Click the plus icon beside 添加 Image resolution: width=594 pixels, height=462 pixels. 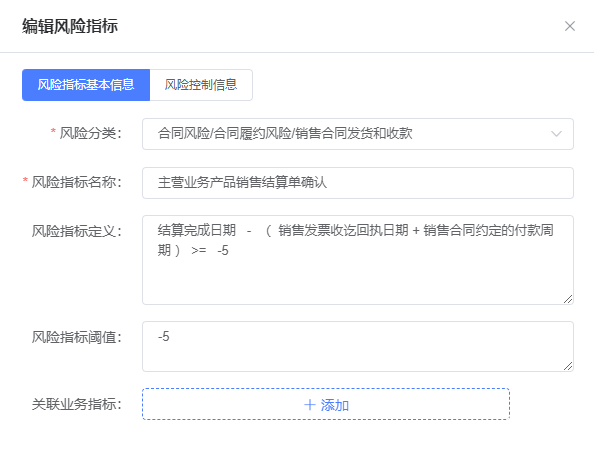[x=310, y=405]
